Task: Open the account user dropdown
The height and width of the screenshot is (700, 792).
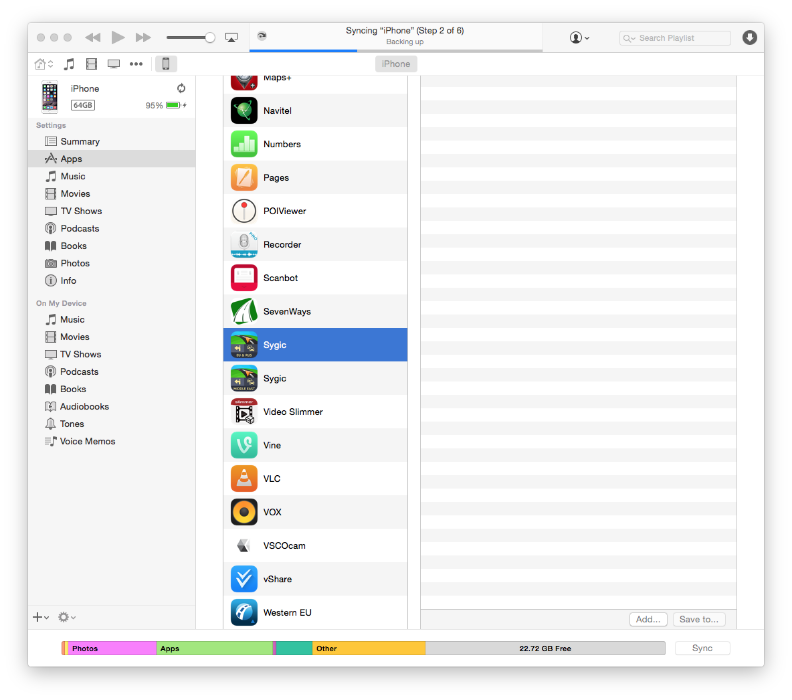Action: (x=579, y=38)
